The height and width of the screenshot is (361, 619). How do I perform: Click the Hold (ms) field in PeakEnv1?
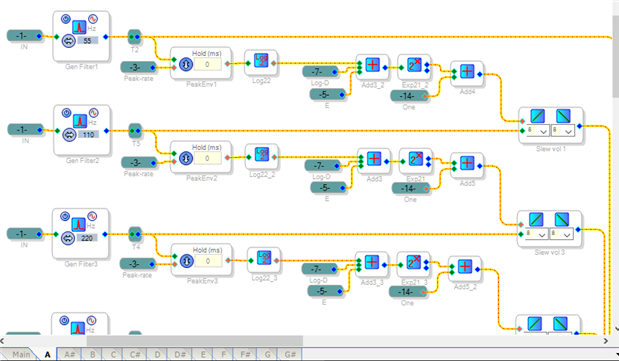(207, 64)
